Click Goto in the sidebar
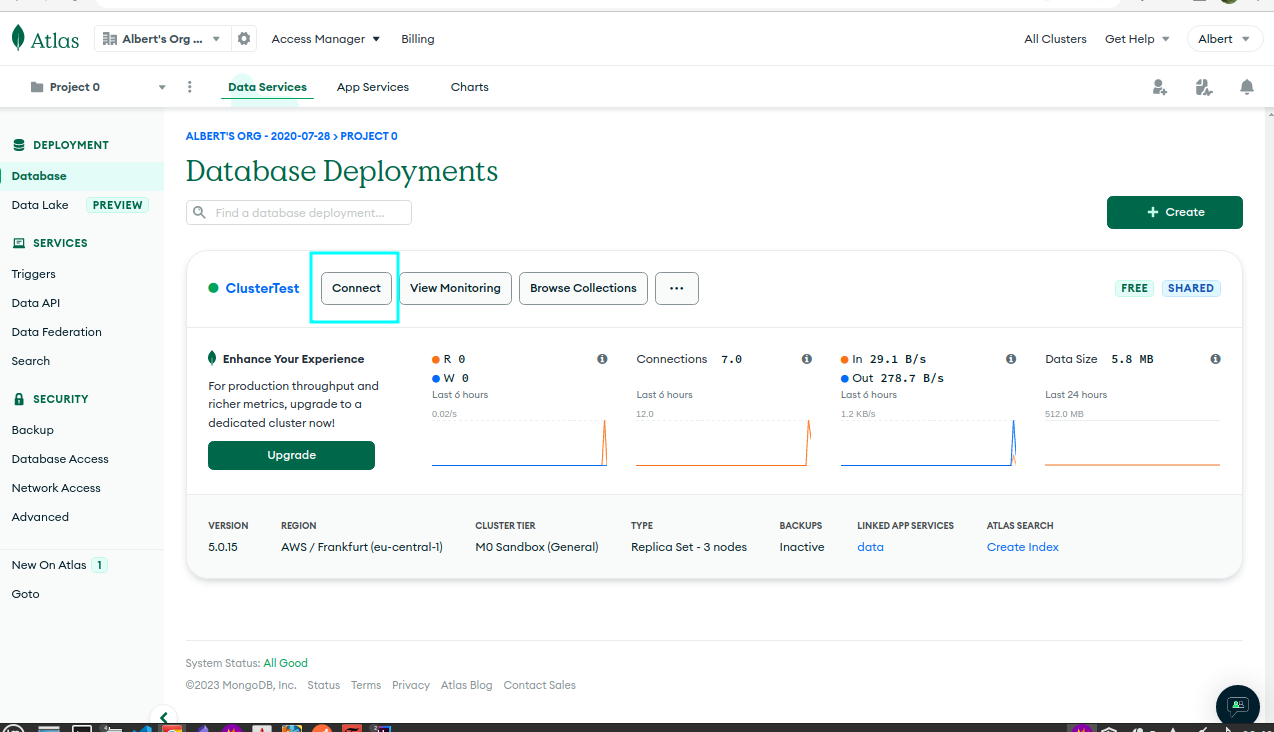The height and width of the screenshot is (732, 1274). pos(26,594)
